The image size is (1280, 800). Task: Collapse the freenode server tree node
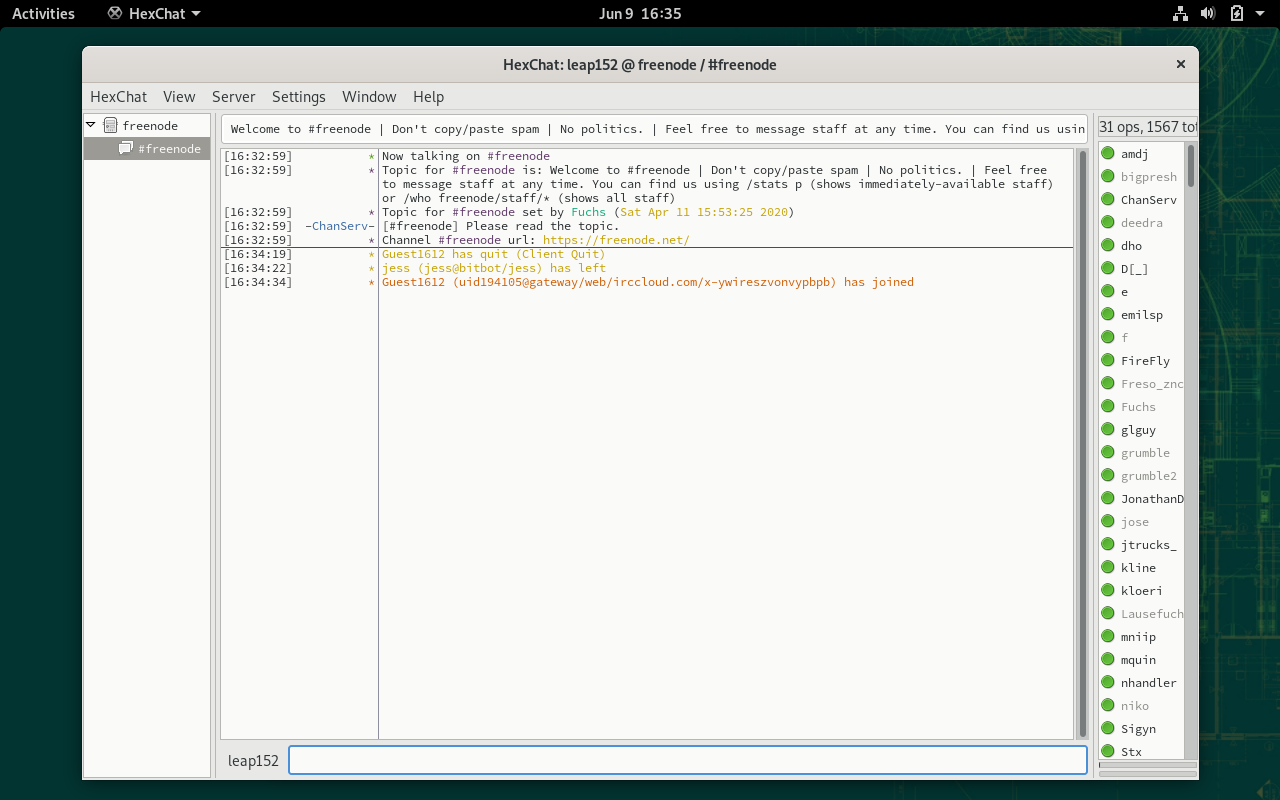coord(91,125)
